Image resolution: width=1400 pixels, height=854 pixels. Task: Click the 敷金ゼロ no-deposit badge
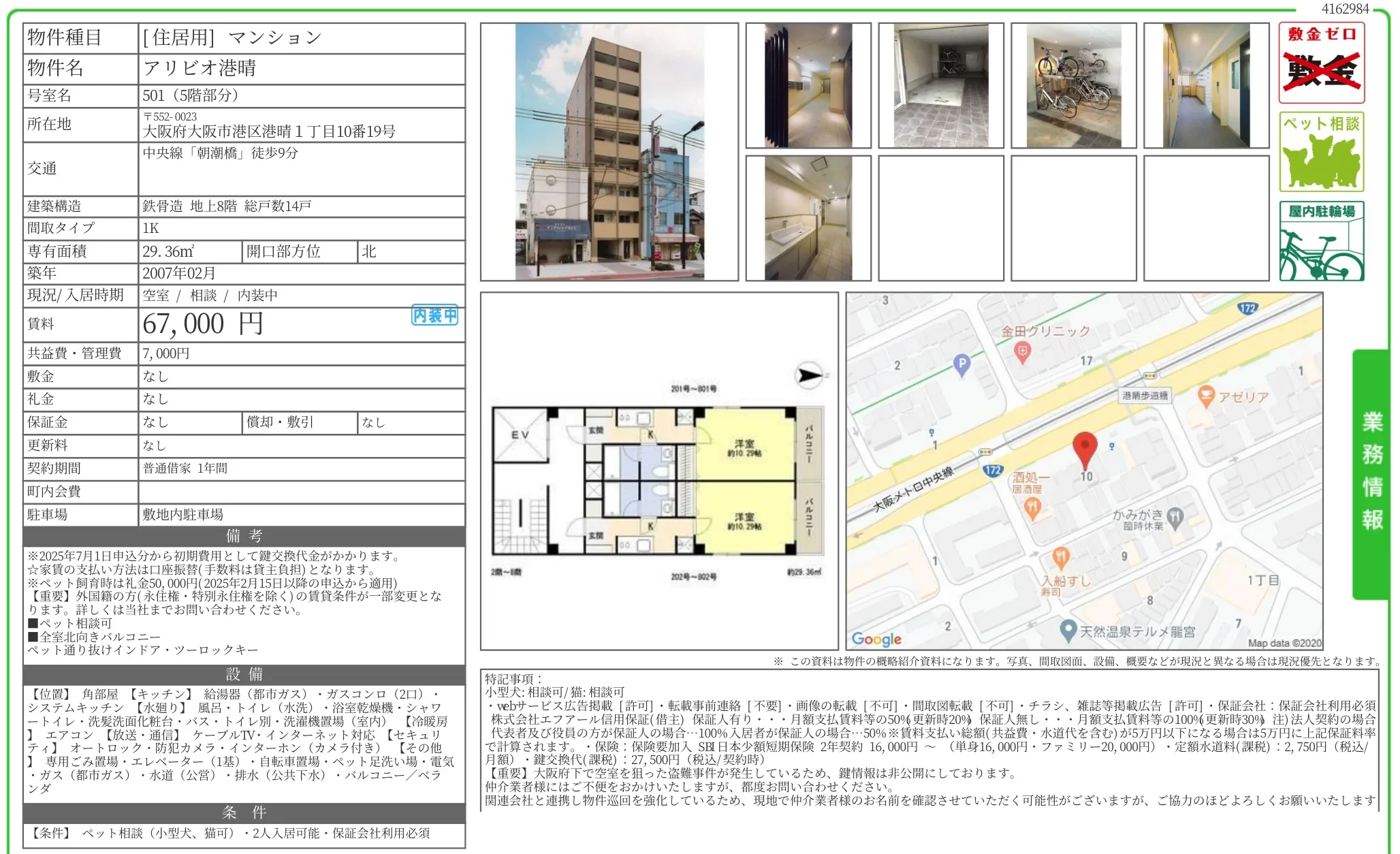pyautogui.click(x=1321, y=63)
